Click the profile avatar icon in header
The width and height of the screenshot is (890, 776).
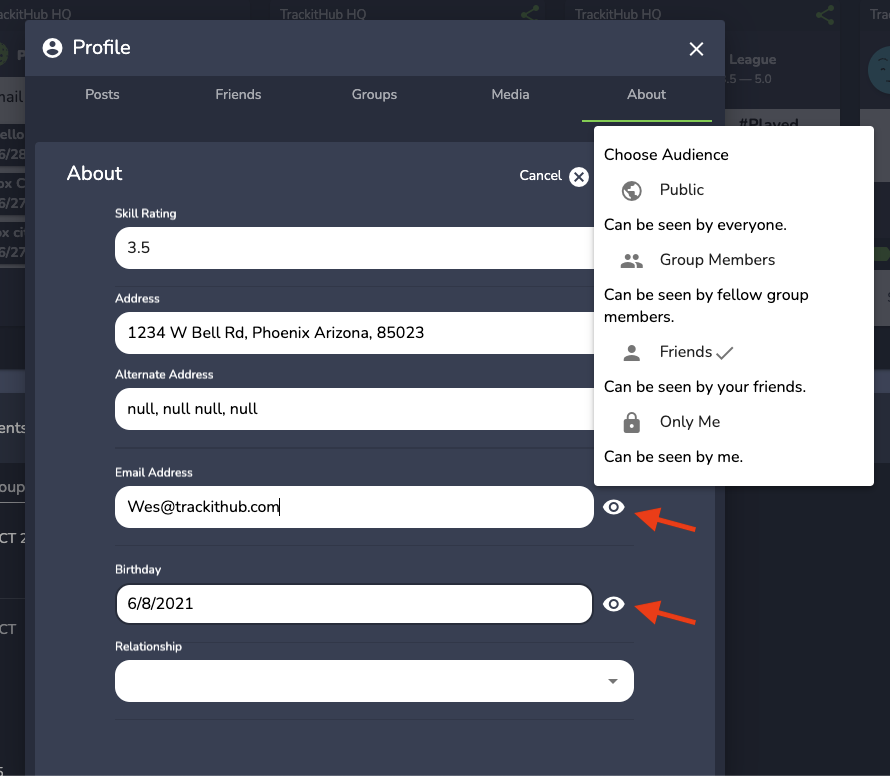52,48
